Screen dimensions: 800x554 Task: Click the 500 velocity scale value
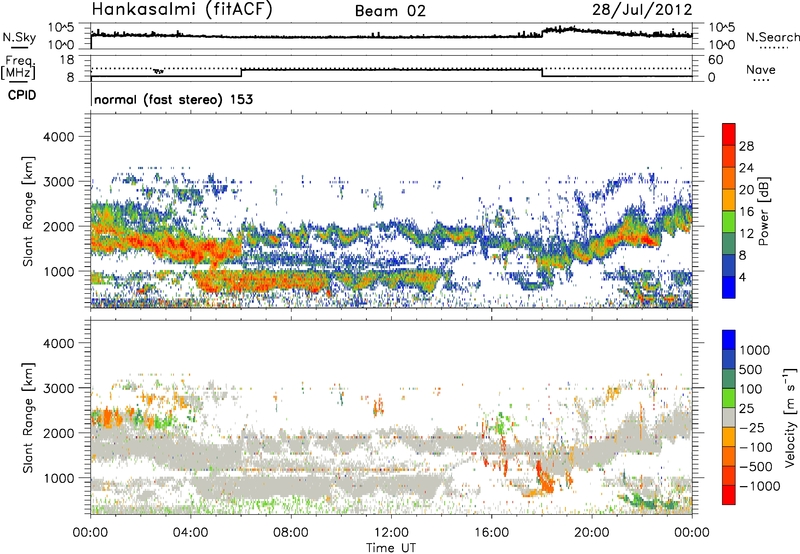tap(751, 370)
